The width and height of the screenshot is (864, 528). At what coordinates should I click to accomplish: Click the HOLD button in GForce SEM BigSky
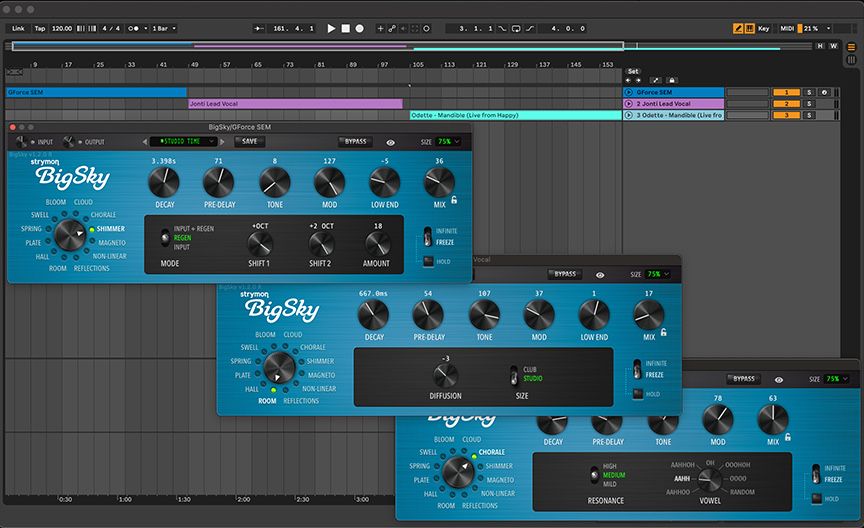(x=428, y=262)
